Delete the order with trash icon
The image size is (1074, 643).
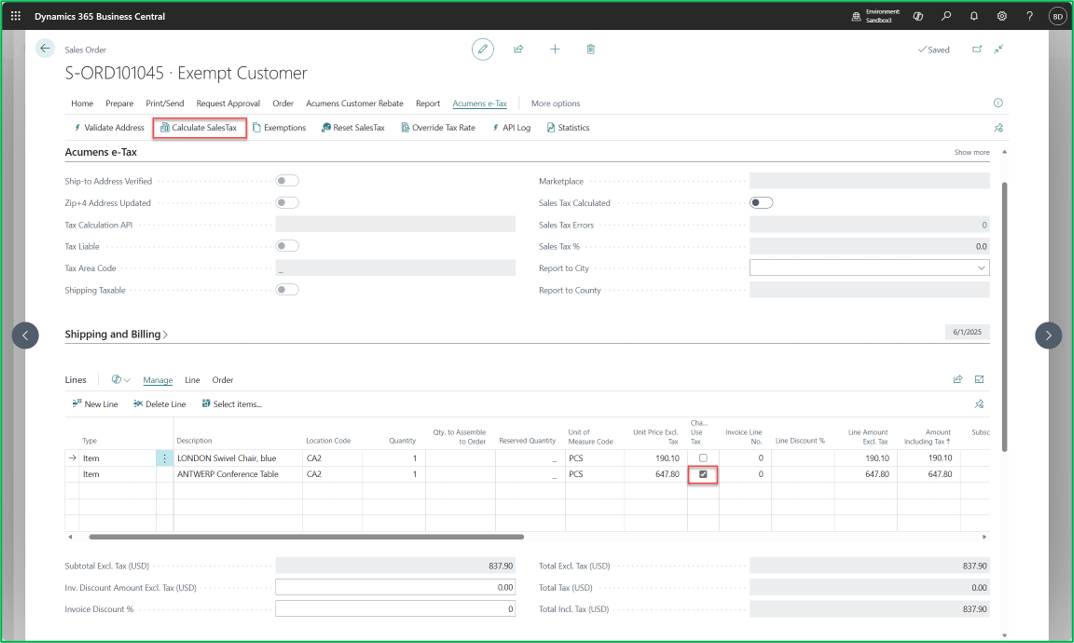[590, 49]
